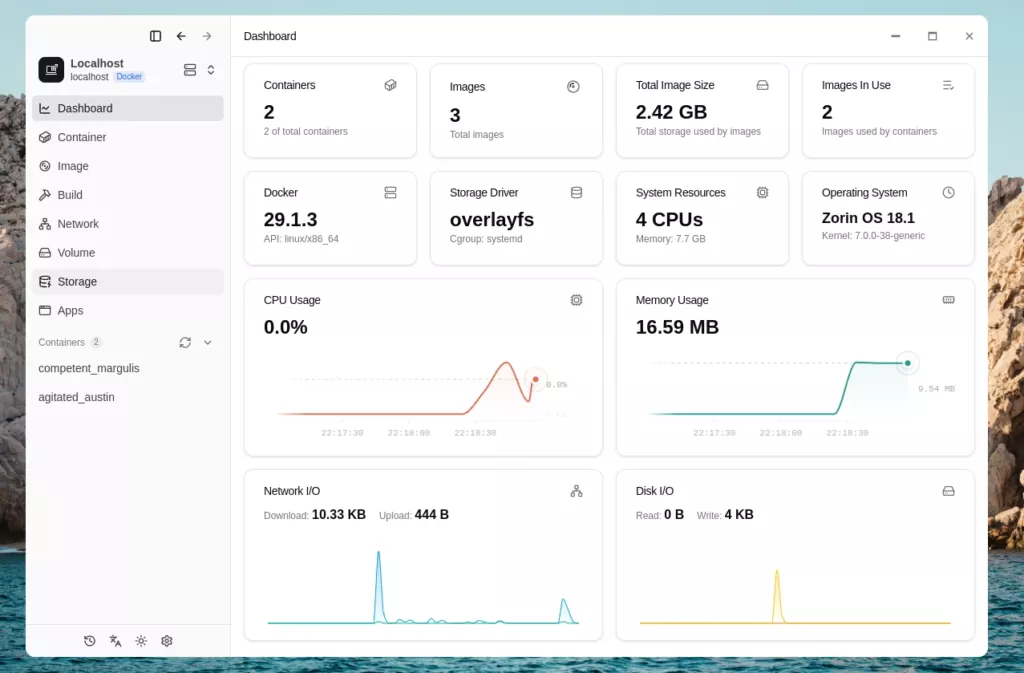
Task: Collapse the Containers list chevron
Action: (208, 342)
